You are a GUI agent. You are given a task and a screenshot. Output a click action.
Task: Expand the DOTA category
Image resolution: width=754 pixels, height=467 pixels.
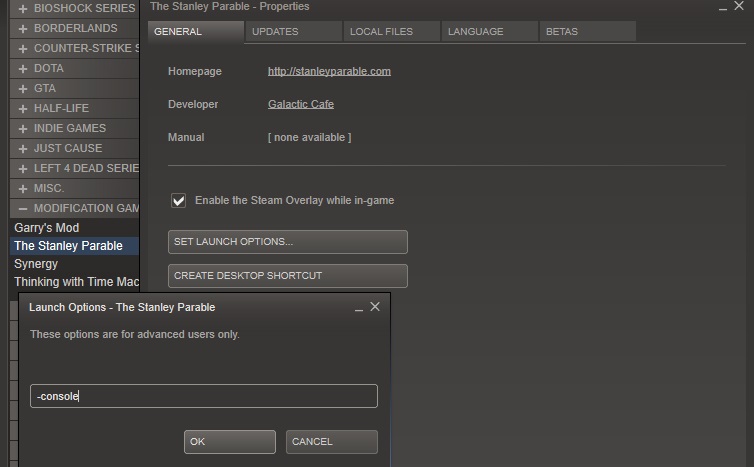tap(23, 69)
